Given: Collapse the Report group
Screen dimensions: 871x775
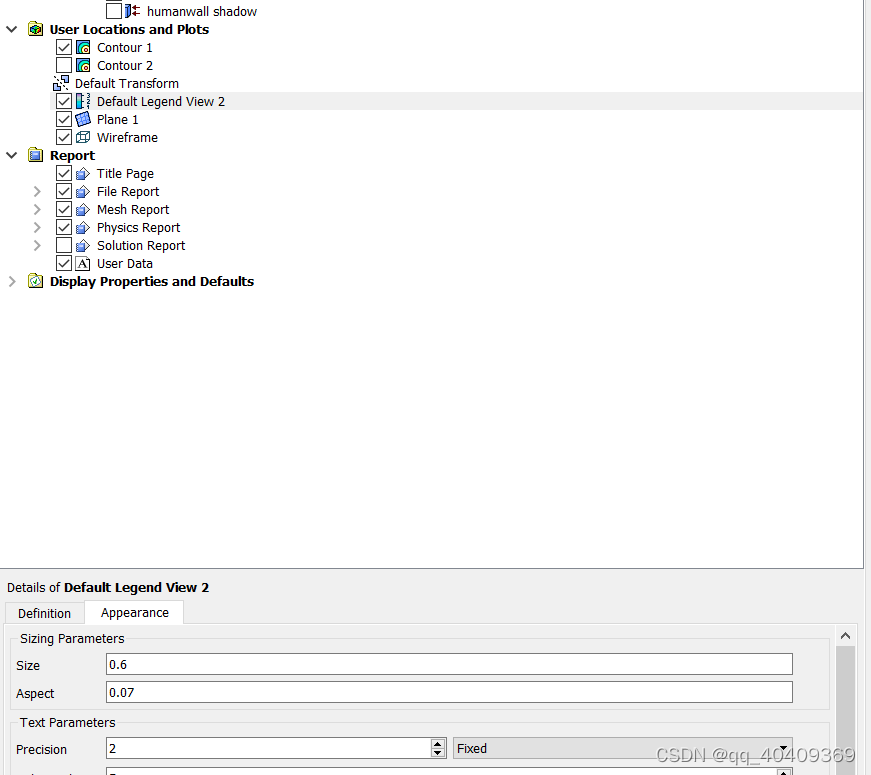Looking at the screenshot, I should (x=12, y=155).
